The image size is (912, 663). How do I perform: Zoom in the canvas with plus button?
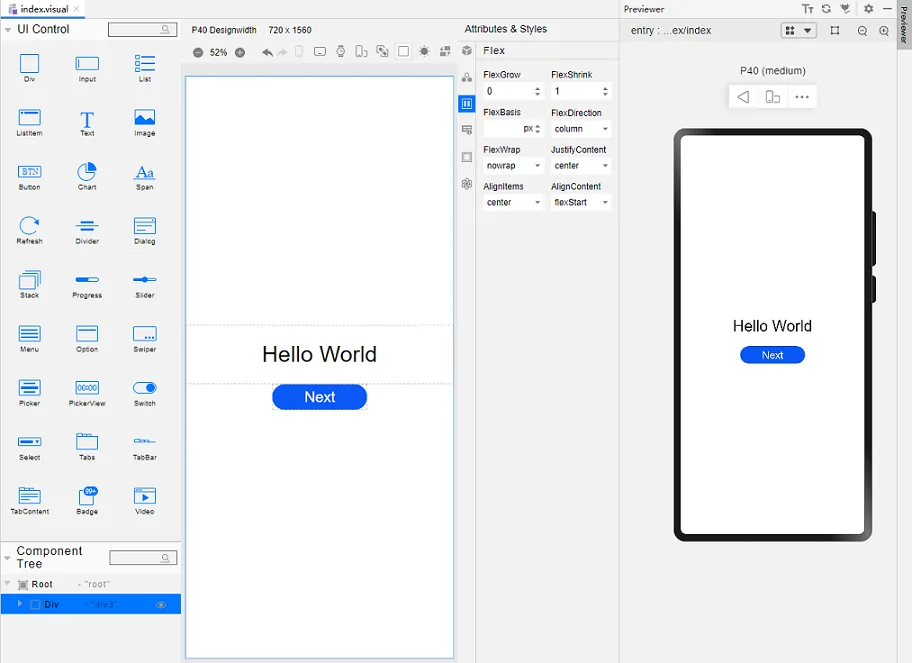tap(240, 52)
